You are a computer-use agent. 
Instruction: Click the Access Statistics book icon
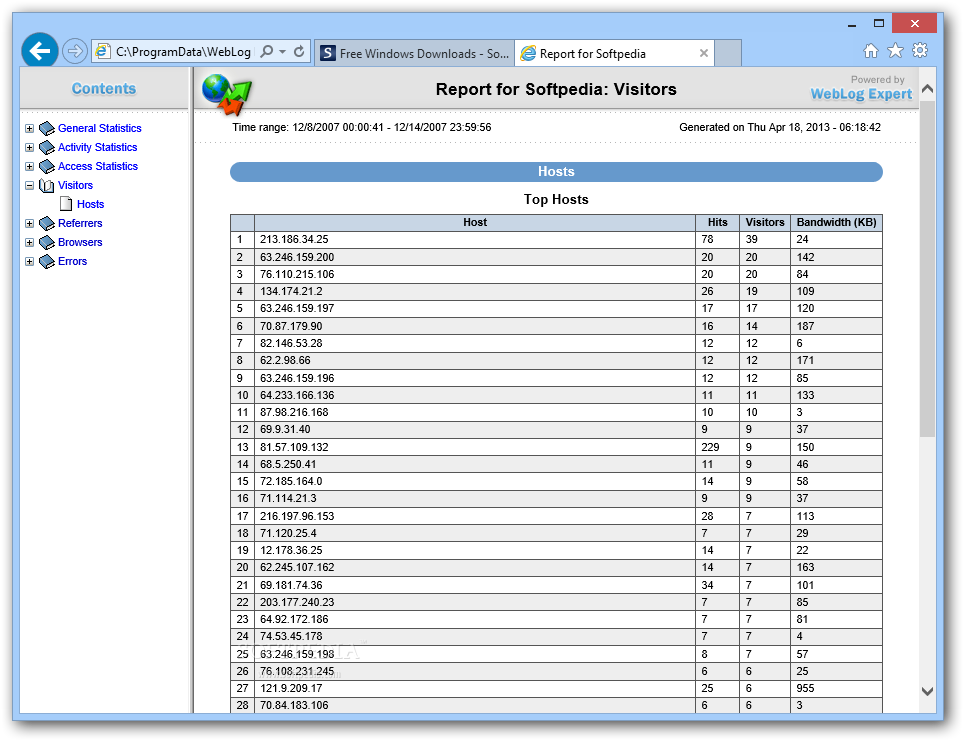(47, 167)
